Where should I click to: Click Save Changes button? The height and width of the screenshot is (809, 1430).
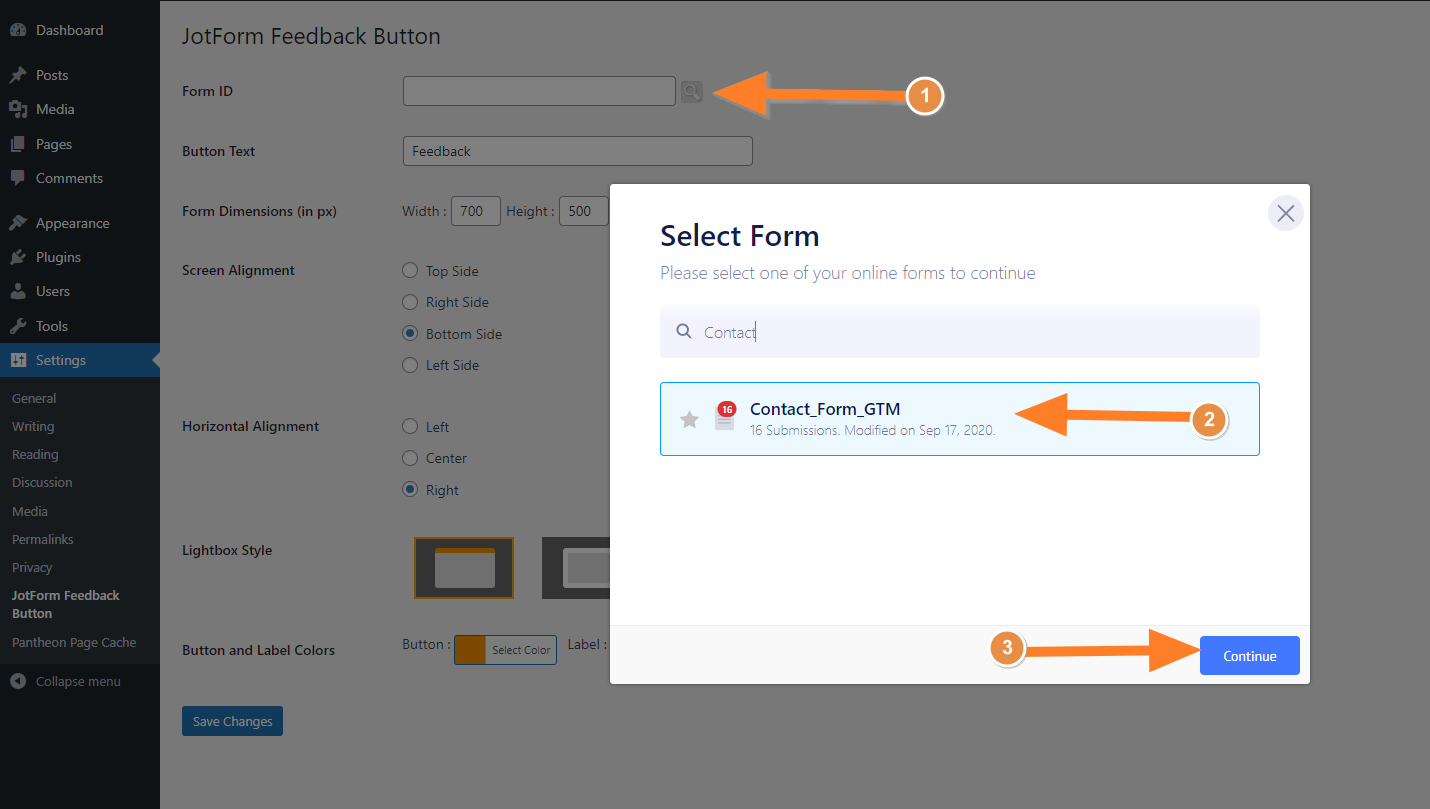click(x=232, y=721)
